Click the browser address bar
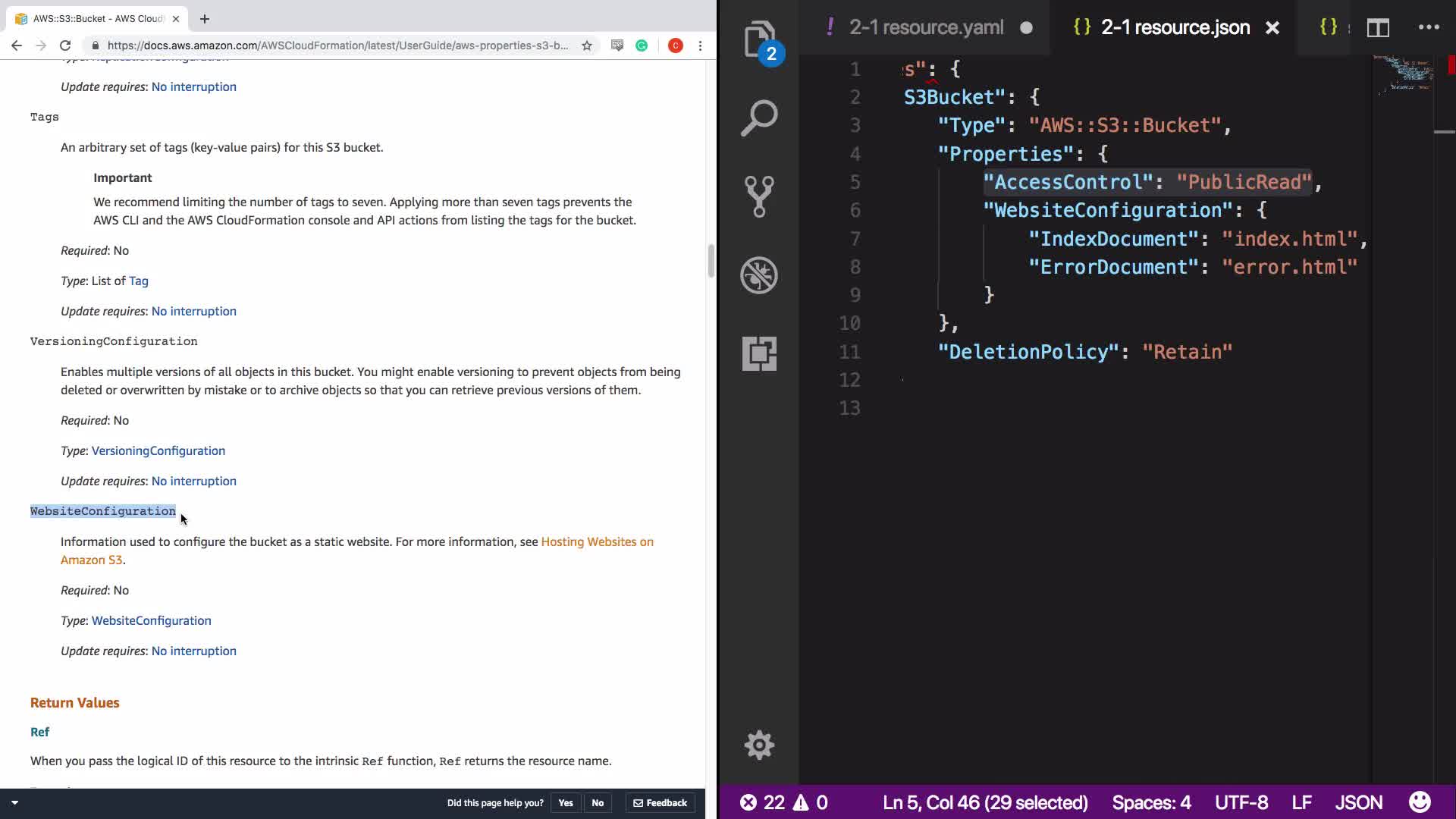The image size is (1456, 819). [337, 45]
